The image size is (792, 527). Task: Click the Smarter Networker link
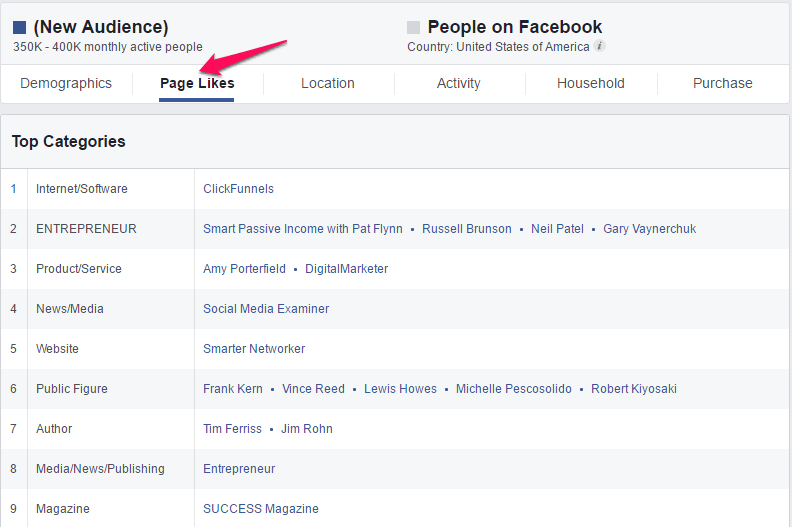click(x=254, y=349)
